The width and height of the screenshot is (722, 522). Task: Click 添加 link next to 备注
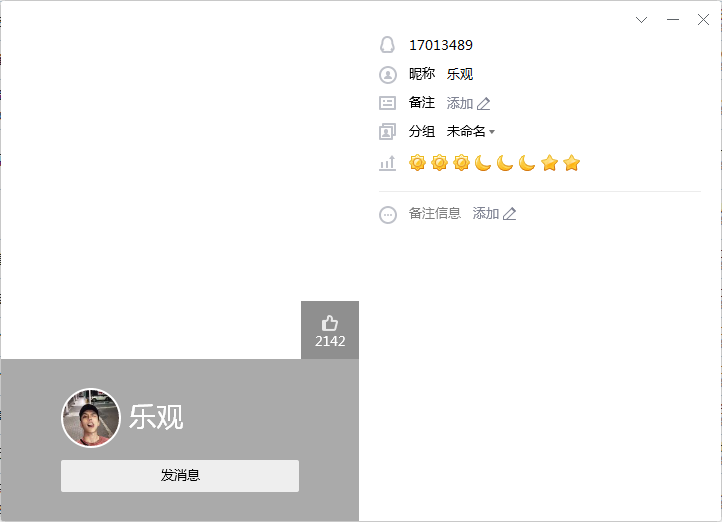tap(460, 103)
